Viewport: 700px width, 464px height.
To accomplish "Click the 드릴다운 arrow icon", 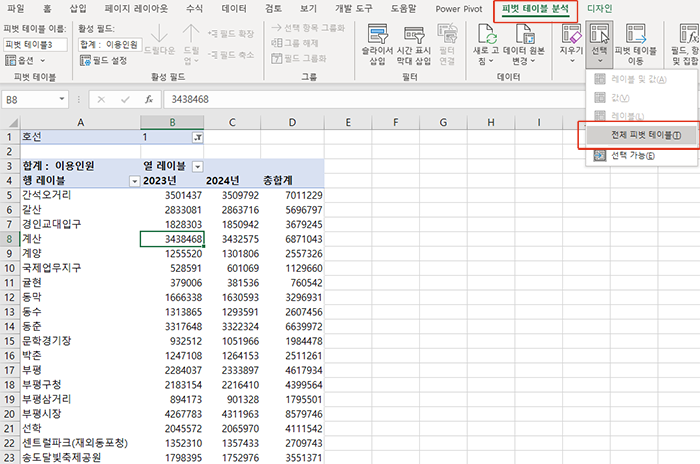I will coord(159,34).
